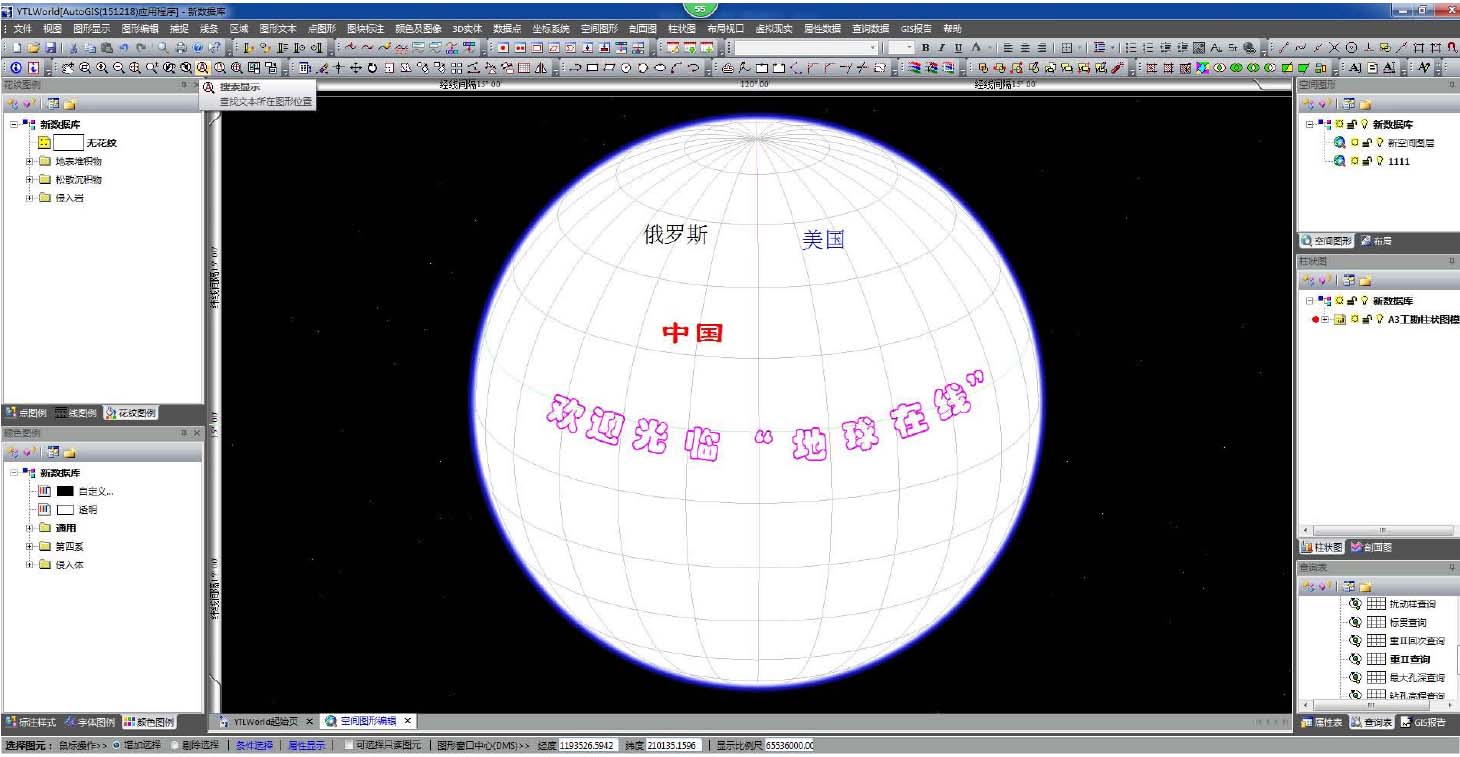
Task: Click the 属性显示 link
Action: [307, 745]
